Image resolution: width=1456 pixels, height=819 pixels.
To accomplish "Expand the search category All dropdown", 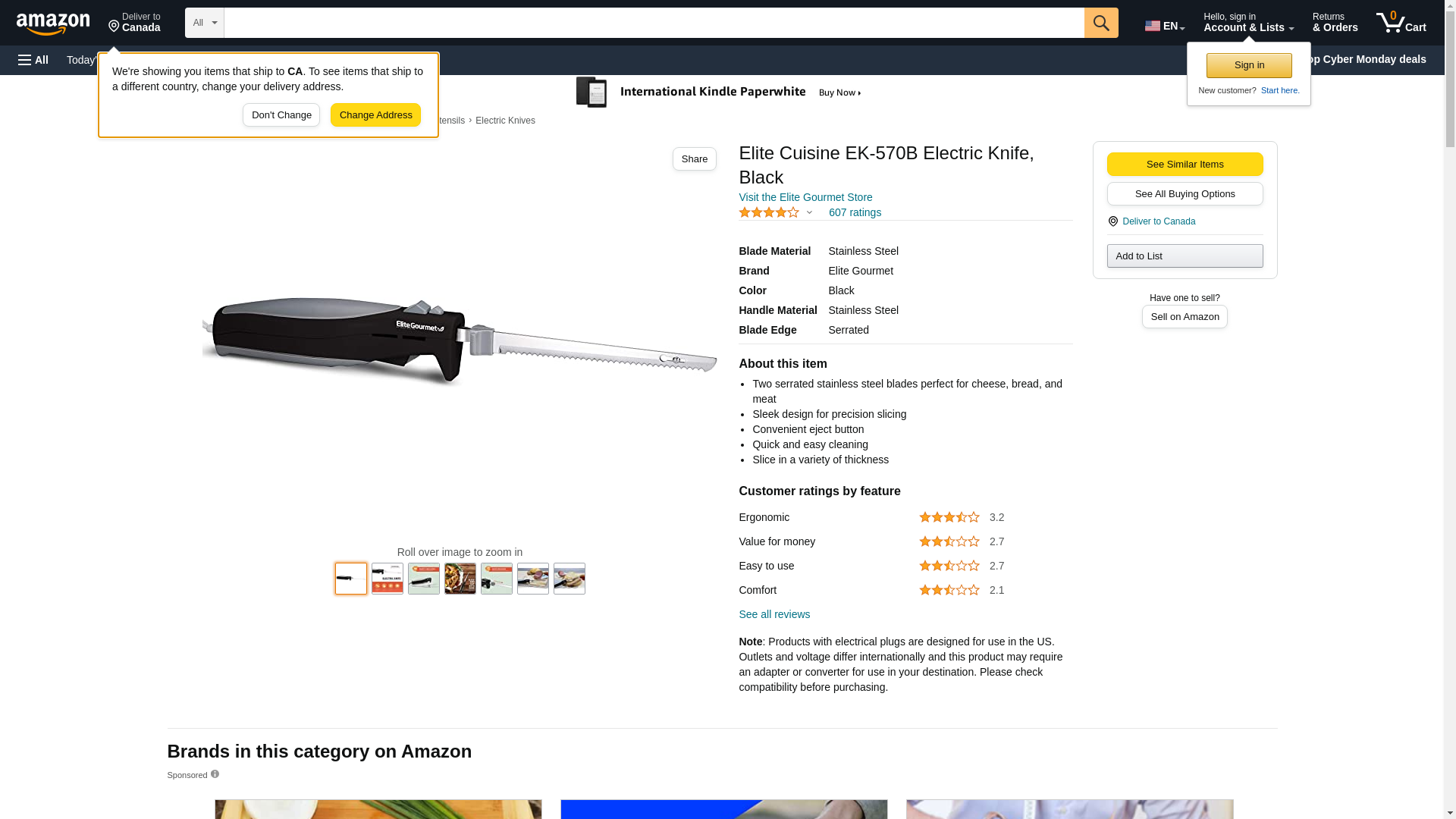I will pos(205,23).
